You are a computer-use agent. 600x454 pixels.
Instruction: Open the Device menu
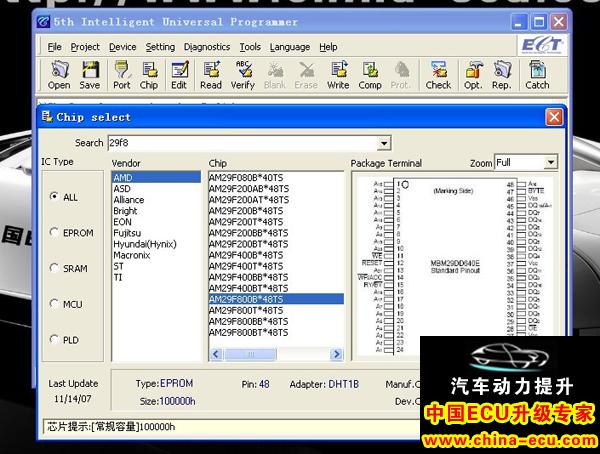[122, 47]
